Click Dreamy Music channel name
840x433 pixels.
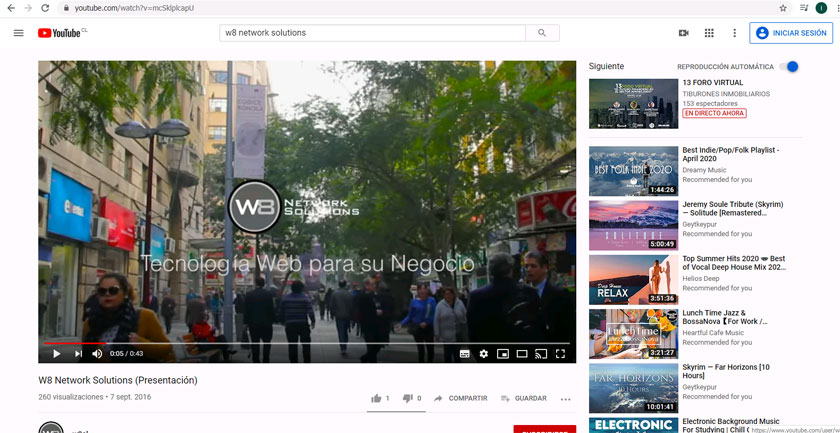pos(704,170)
